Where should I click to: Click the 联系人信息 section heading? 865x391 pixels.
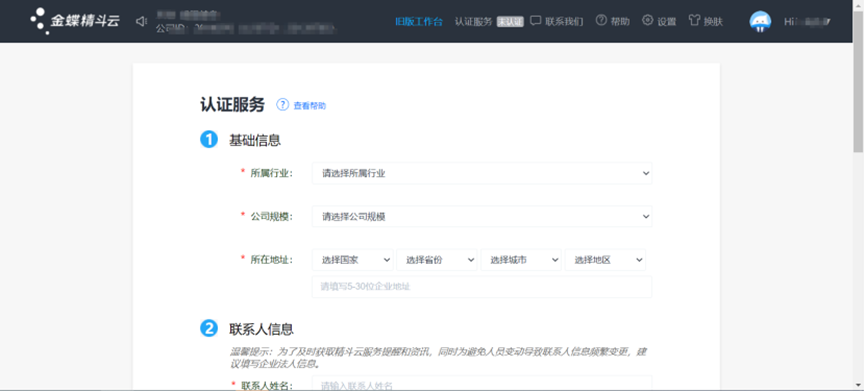(261, 329)
